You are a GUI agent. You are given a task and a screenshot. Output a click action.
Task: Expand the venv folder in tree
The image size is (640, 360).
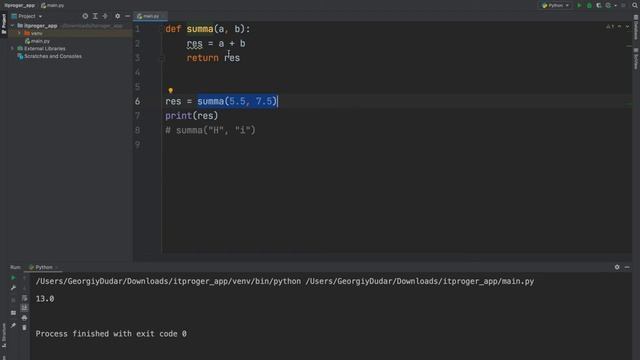19,33
